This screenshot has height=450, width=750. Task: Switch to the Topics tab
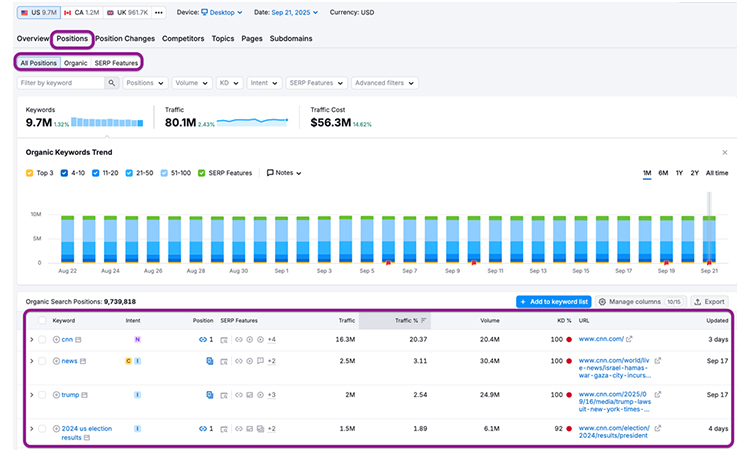223,38
